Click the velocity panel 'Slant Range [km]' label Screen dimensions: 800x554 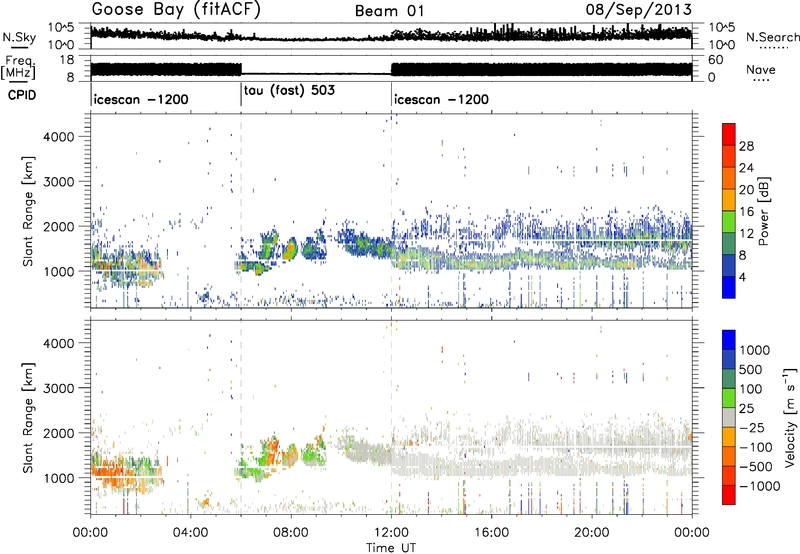pyautogui.click(x=28, y=418)
